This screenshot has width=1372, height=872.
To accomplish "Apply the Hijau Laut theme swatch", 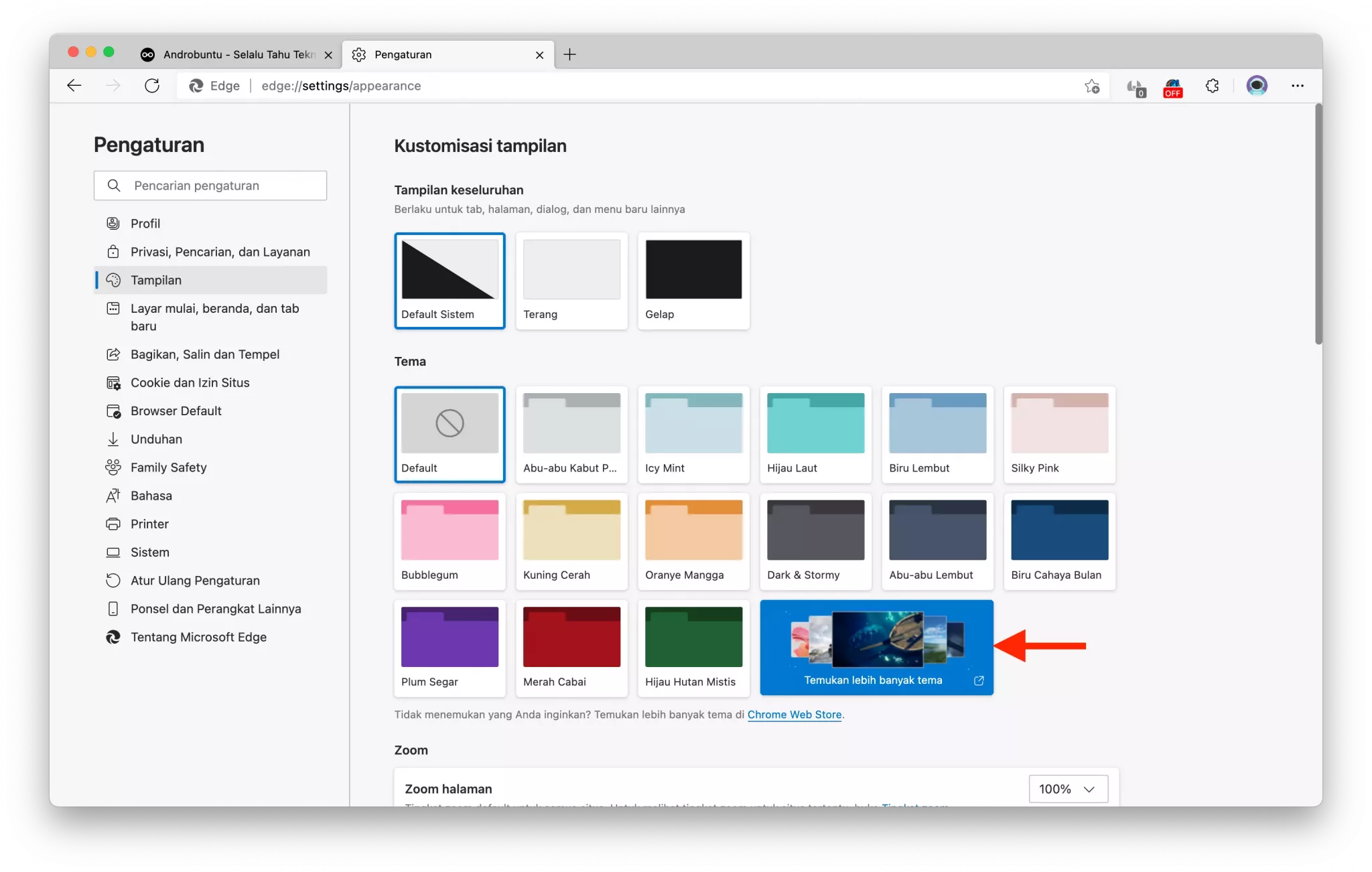I will click(x=815, y=433).
